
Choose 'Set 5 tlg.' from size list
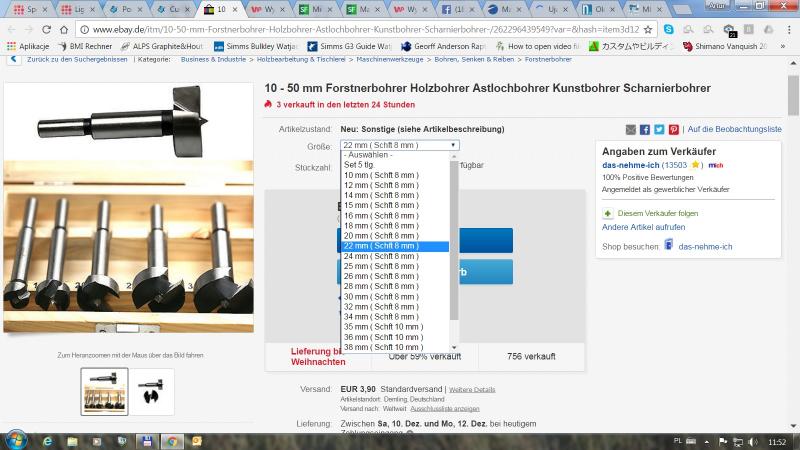[x=360, y=165]
